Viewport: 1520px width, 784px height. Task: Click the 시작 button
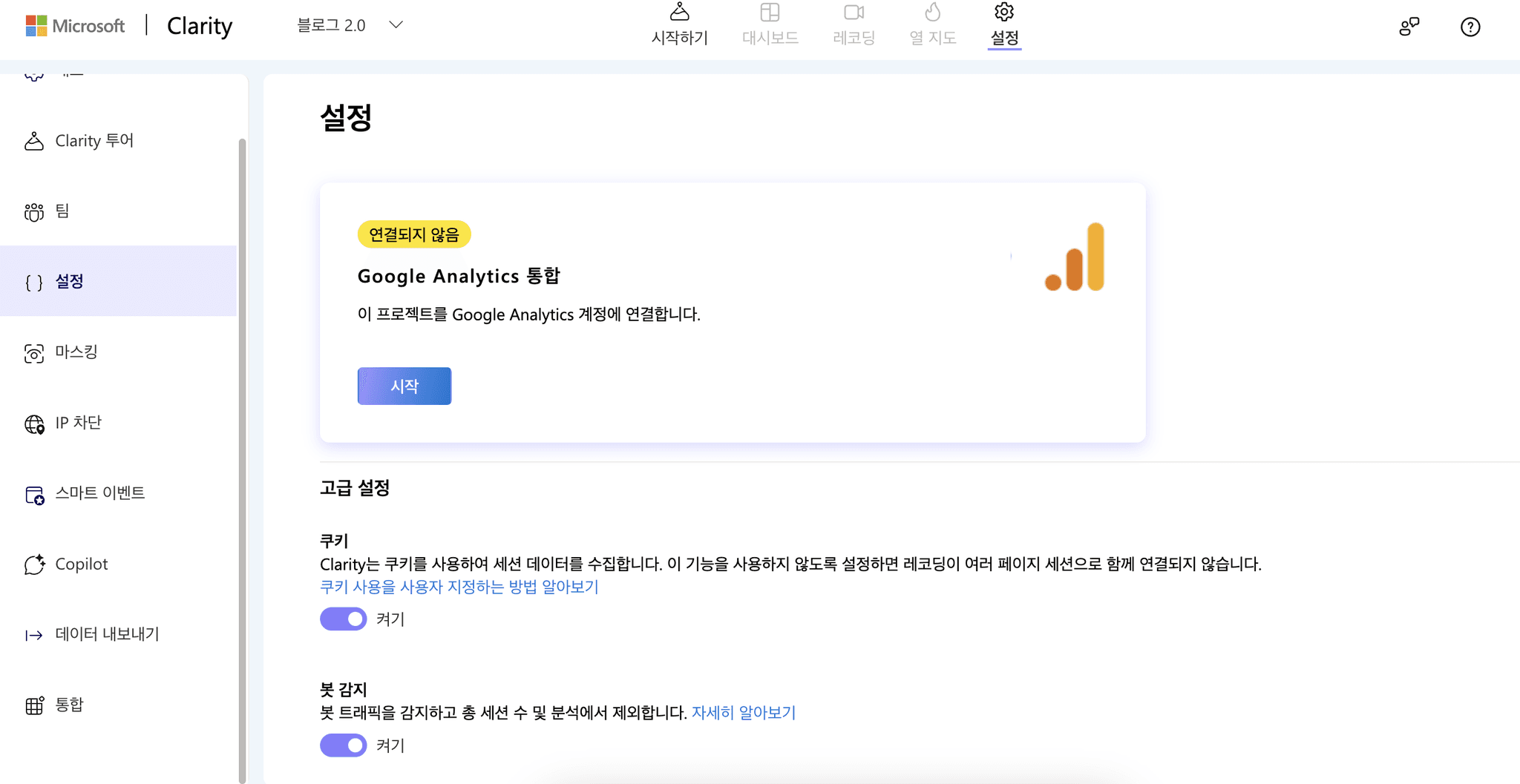click(404, 386)
